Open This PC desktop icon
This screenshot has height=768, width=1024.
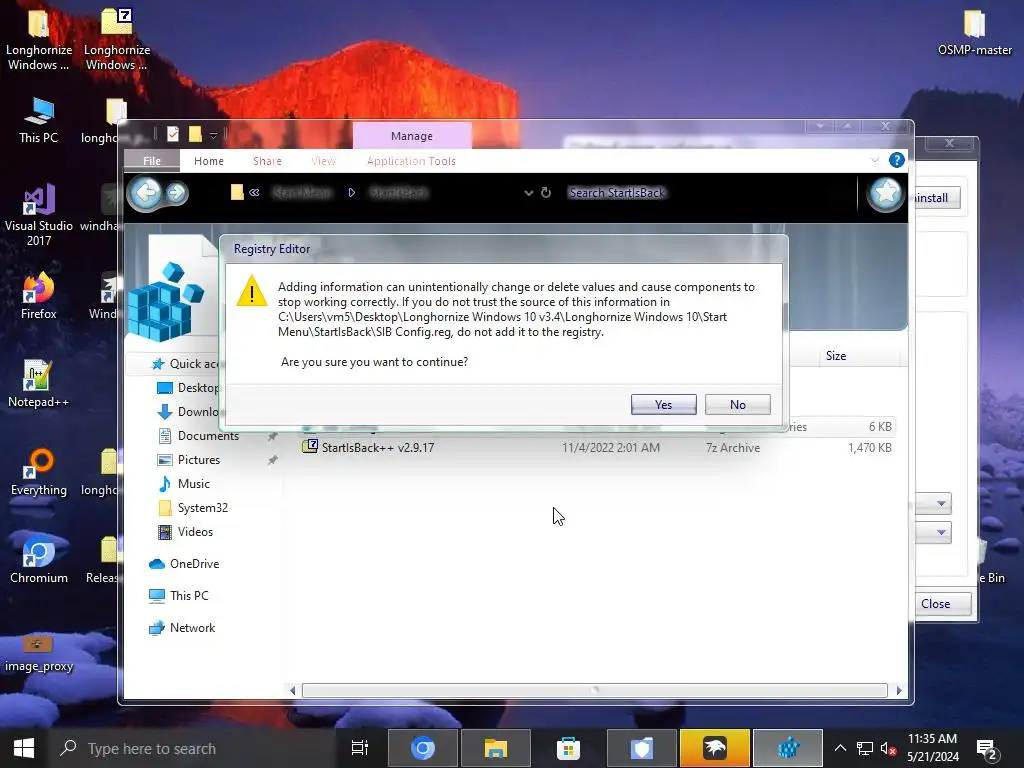[39, 120]
